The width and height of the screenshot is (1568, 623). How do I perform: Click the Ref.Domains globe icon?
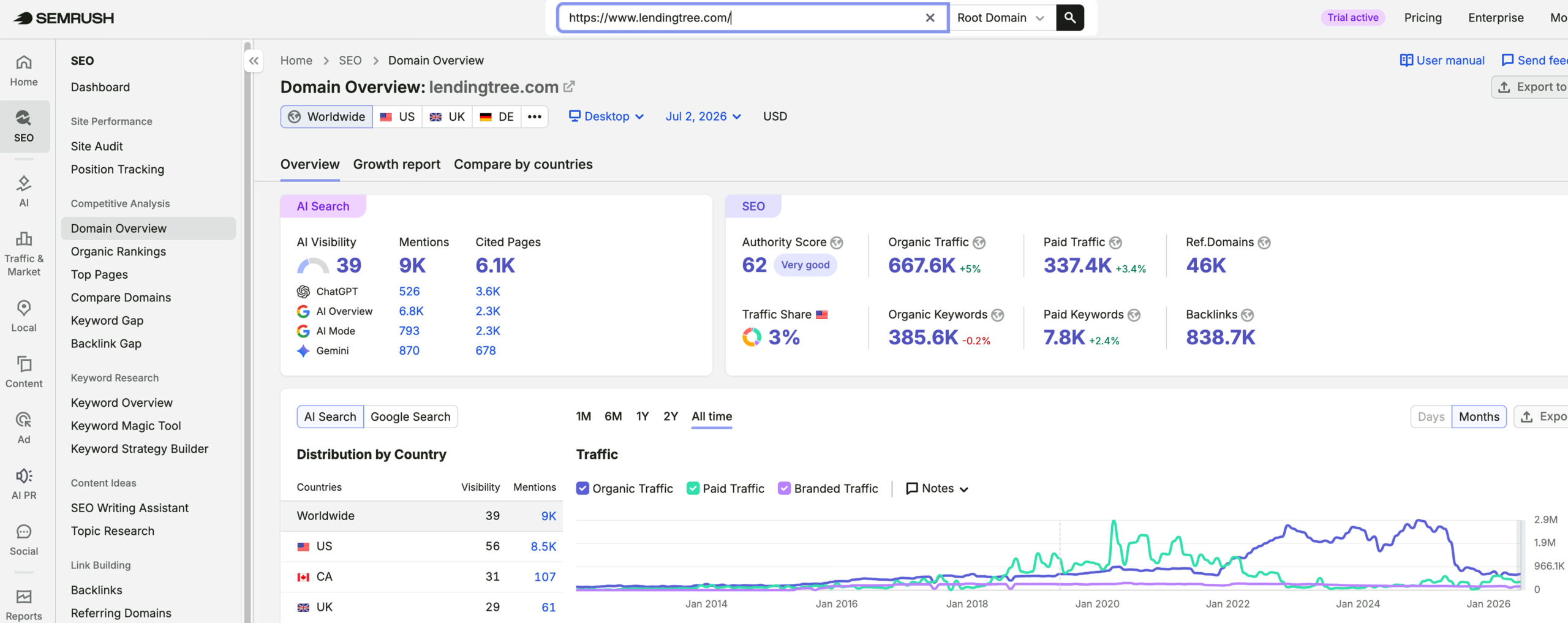[1264, 243]
